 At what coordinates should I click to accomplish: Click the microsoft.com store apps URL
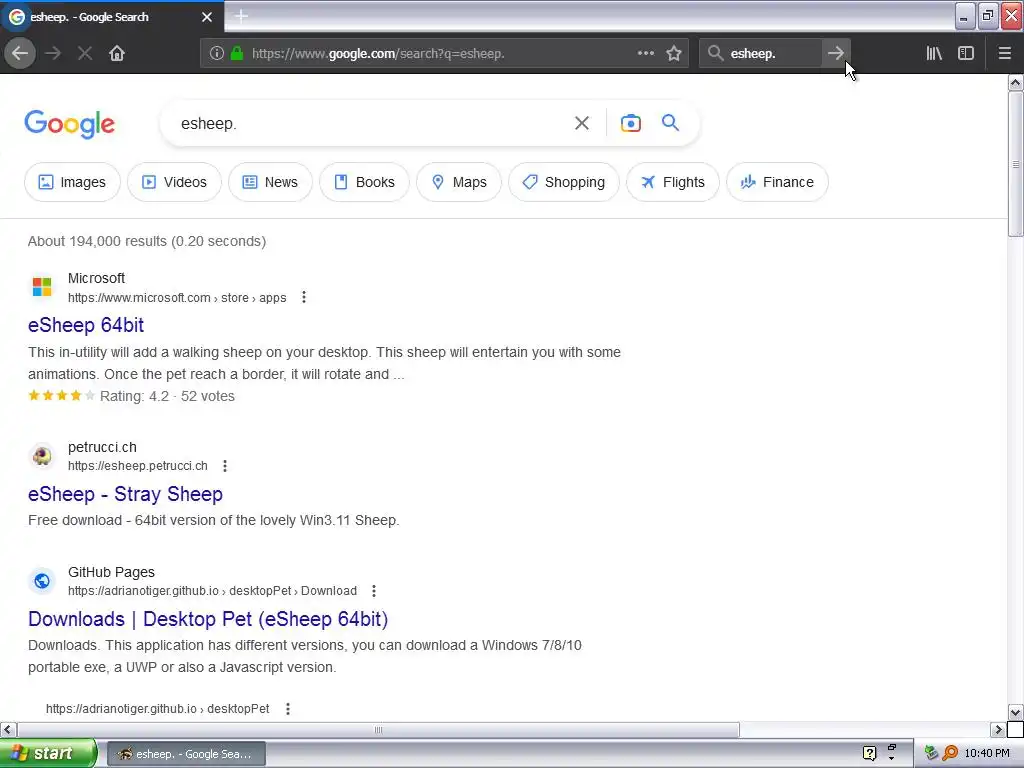tap(177, 298)
